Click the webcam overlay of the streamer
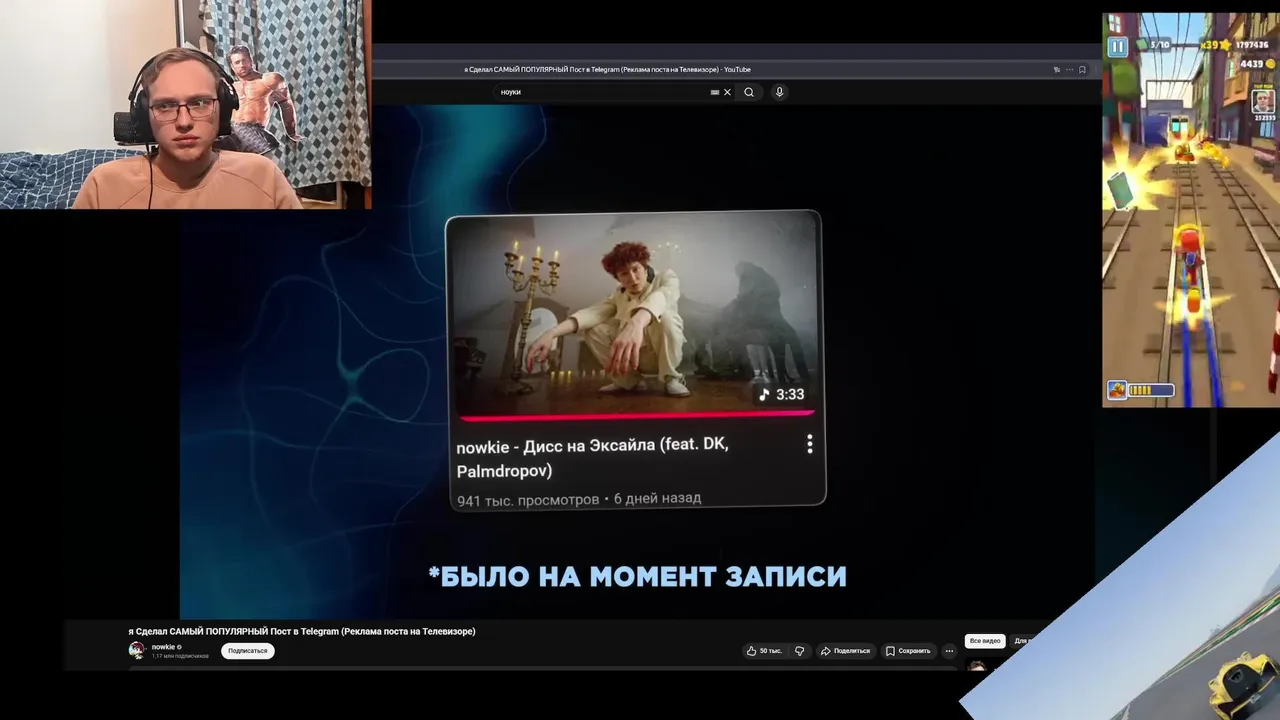 click(186, 104)
